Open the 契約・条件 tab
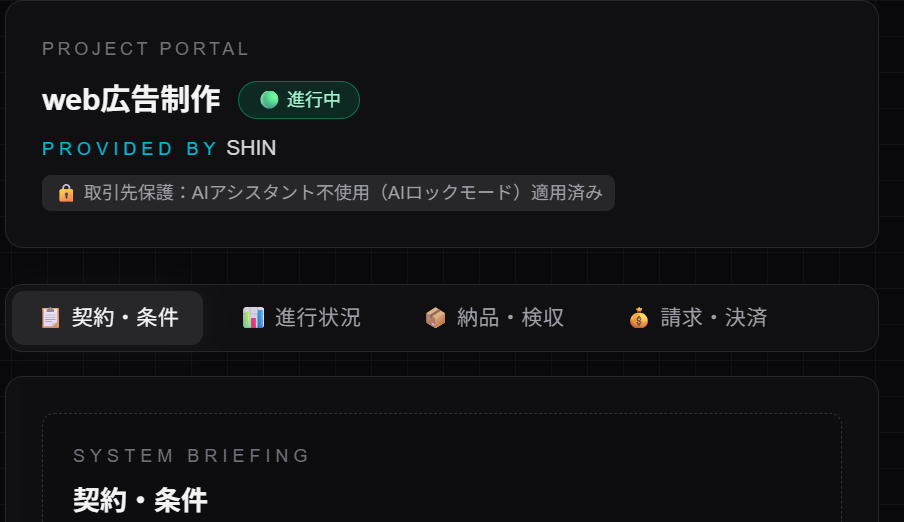 coord(107,318)
